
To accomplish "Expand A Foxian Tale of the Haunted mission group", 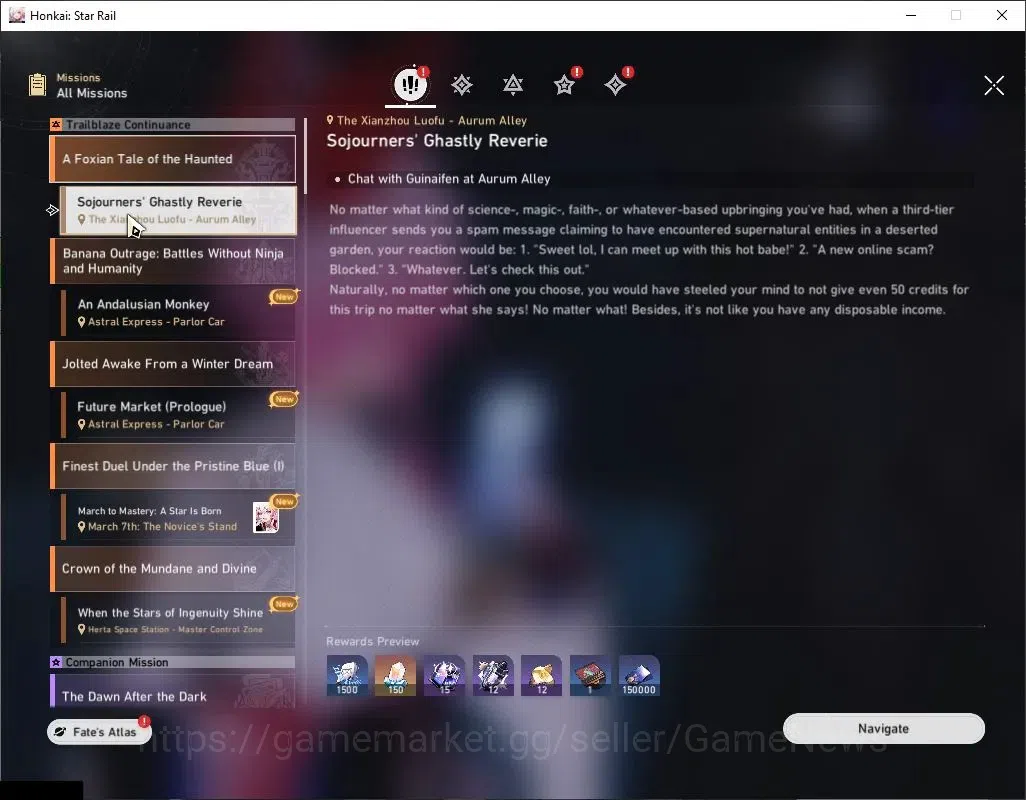I will (173, 159).
